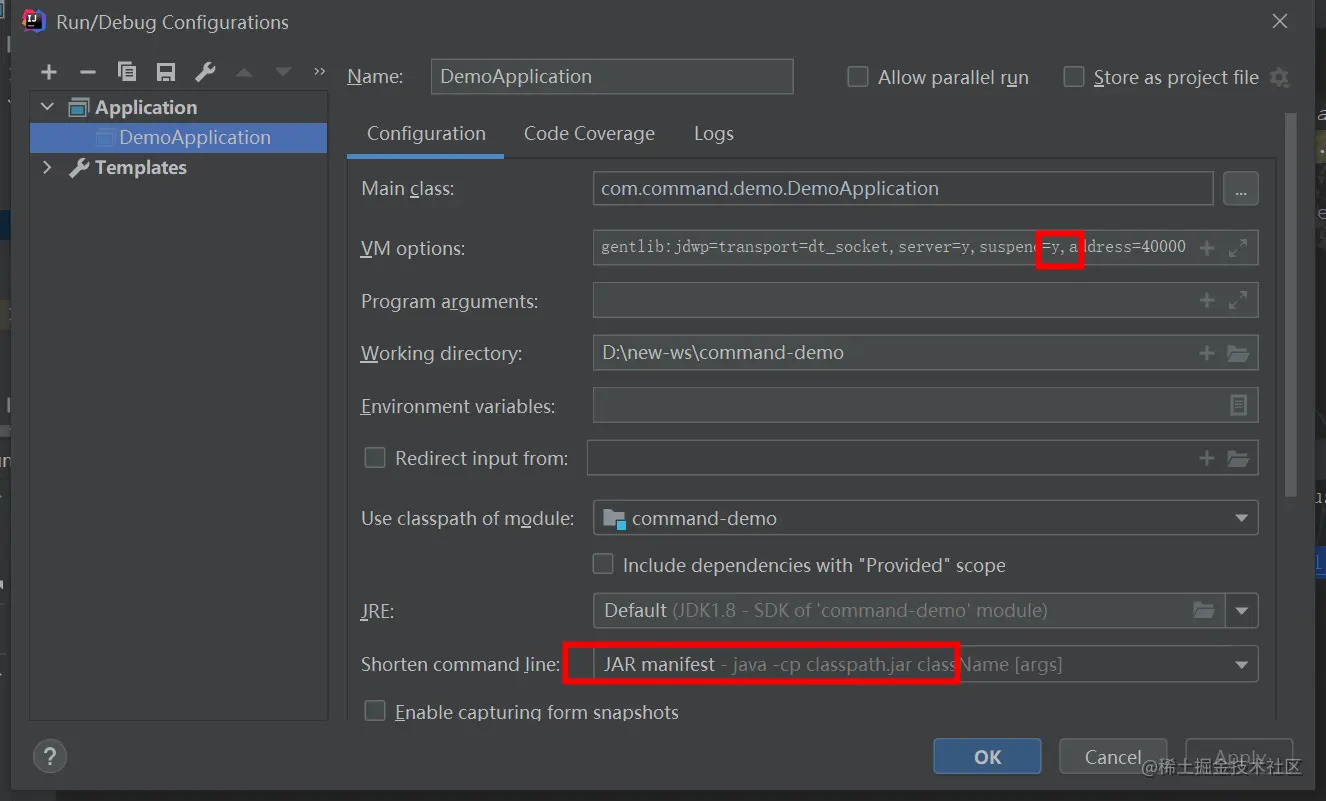Open the wrench icon to edit templates

pyautogui.click(x=205, y=72)
